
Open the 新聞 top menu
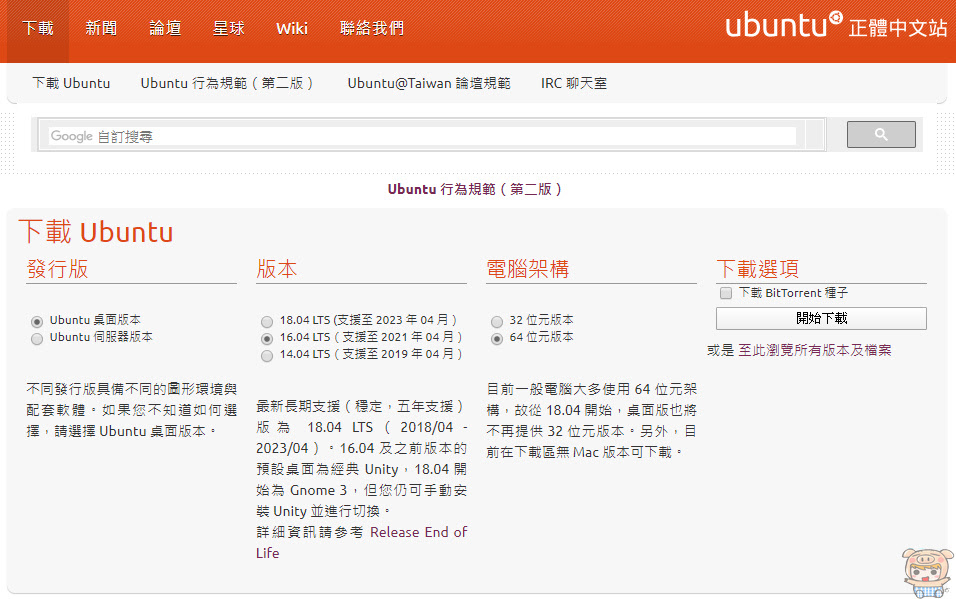(x=101, y=28)
